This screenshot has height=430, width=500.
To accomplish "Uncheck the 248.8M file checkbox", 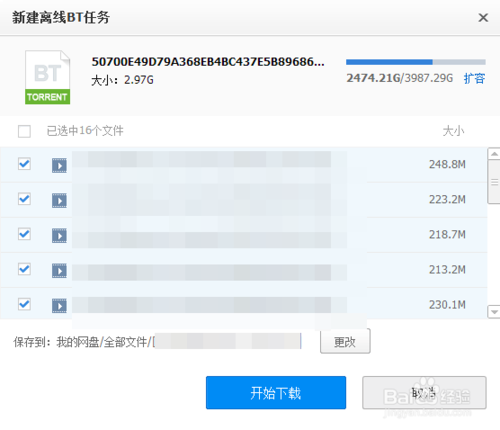I will (x=24, y=164).
